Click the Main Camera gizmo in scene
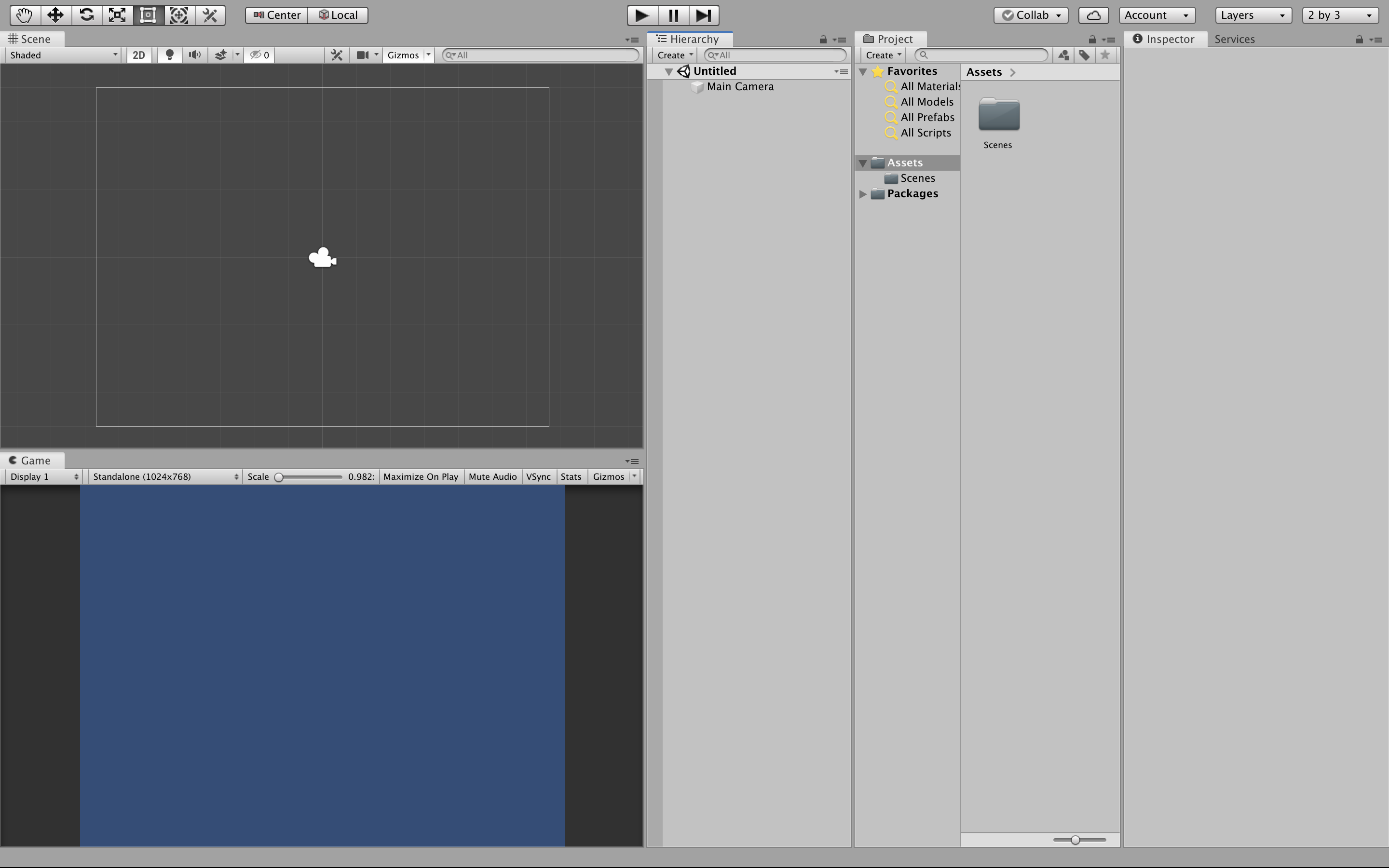 [x=323, y=258]
